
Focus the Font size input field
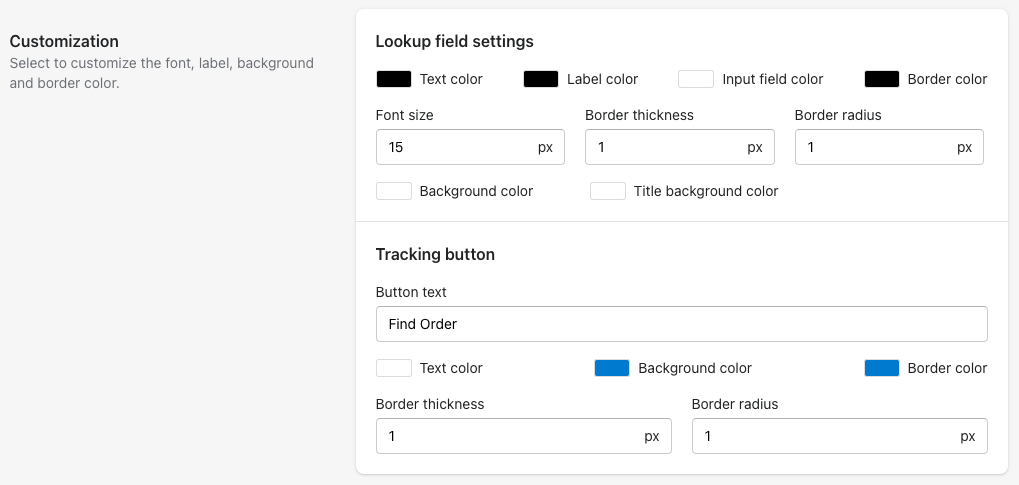pyautogui.click(x=470, y=147)
